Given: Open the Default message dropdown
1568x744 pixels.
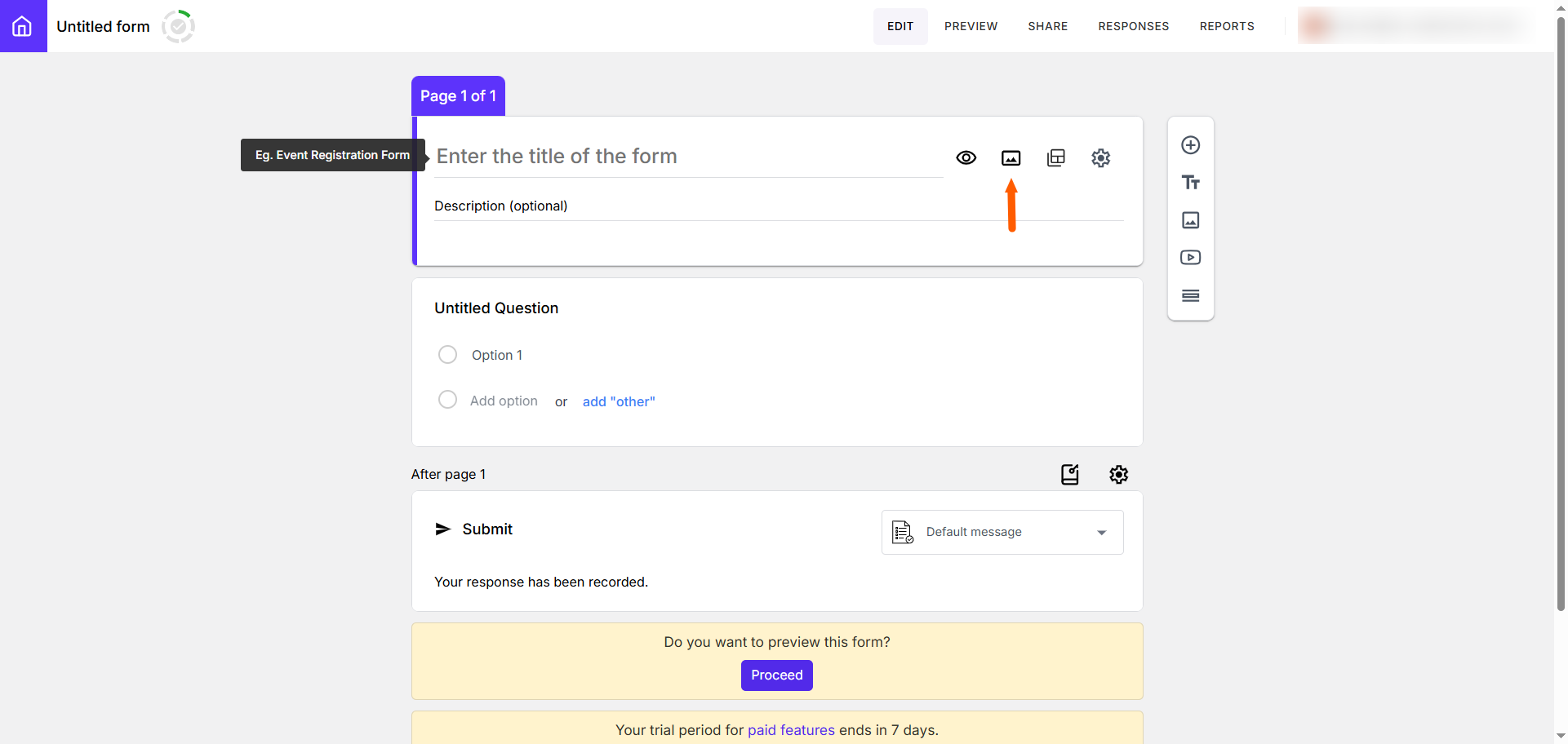Looking at the screenshot, I should point(1002,532).
